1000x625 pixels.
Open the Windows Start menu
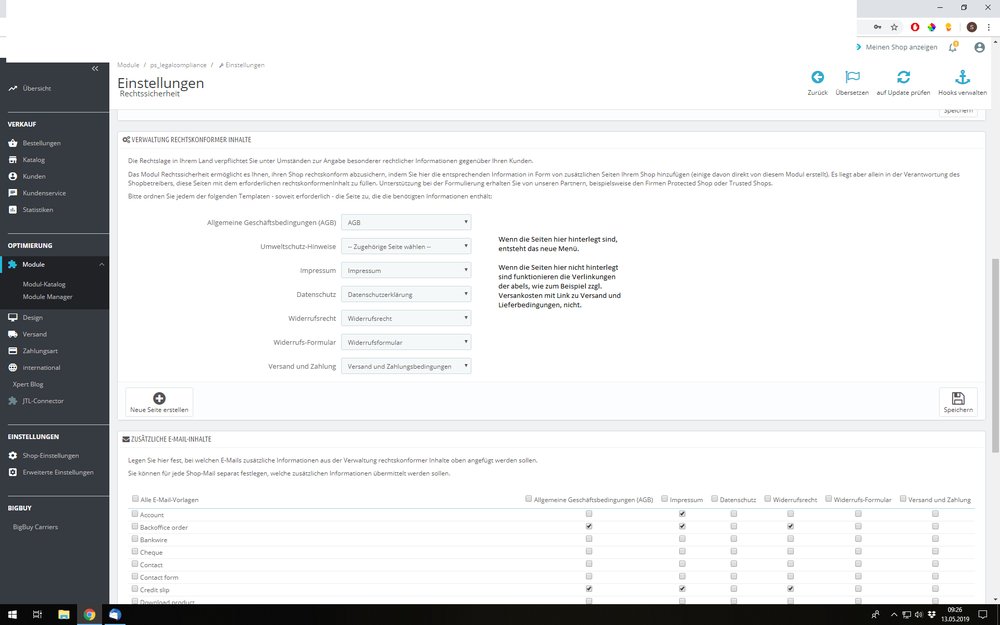pos(12,615)
